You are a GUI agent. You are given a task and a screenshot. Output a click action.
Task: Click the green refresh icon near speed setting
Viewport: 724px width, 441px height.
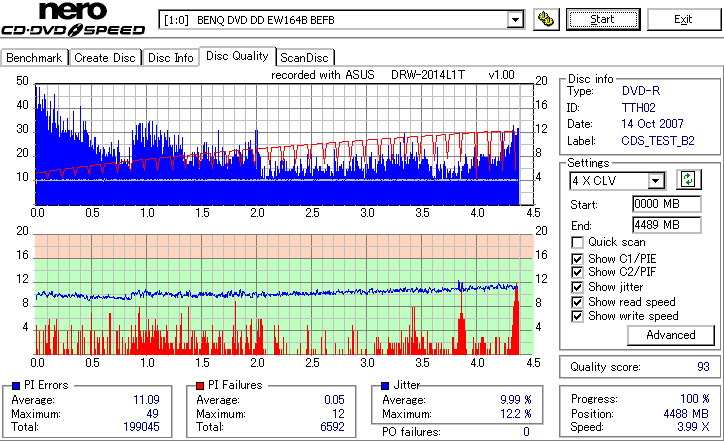(688, 180)
